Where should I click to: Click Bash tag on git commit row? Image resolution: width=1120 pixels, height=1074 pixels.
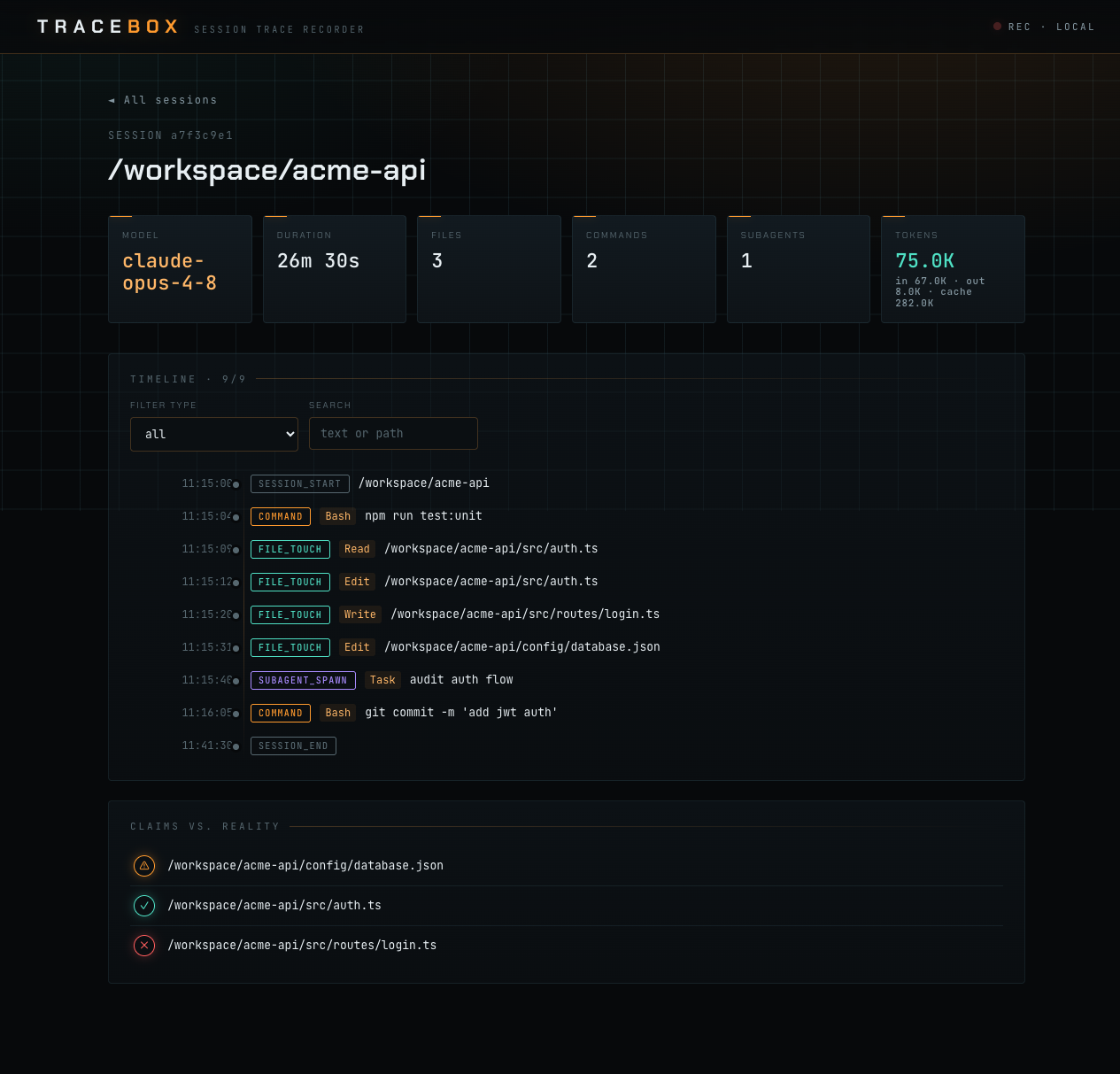(338, 713)
